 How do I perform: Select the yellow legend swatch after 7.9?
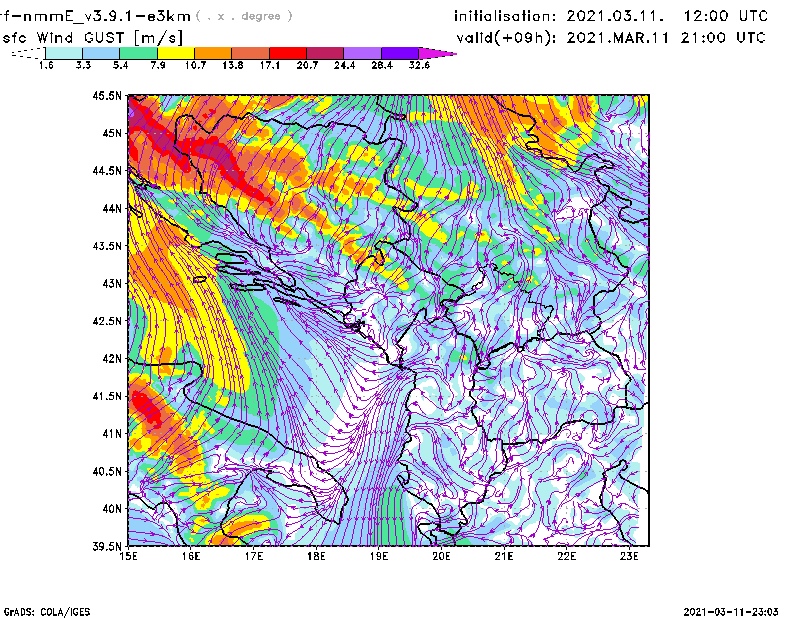click(x=176, y=53)
